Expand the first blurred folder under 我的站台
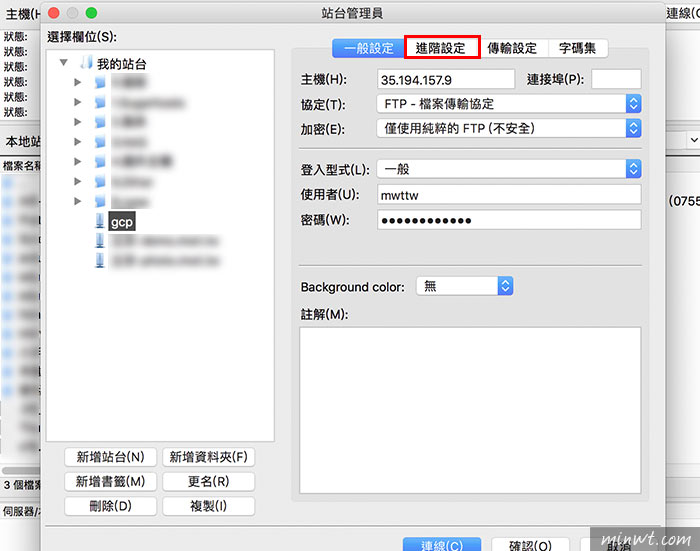The image size is (700, 551). [78, 82]
